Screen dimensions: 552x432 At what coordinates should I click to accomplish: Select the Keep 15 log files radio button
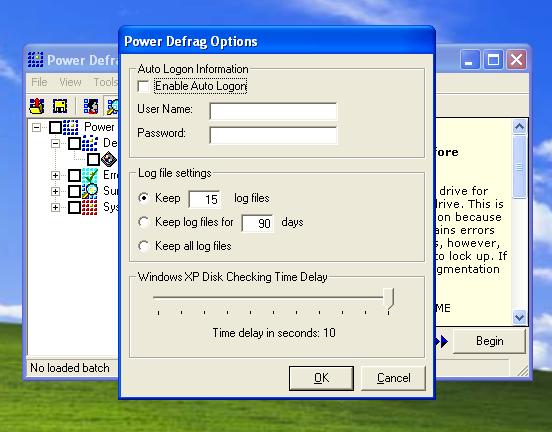143,198
